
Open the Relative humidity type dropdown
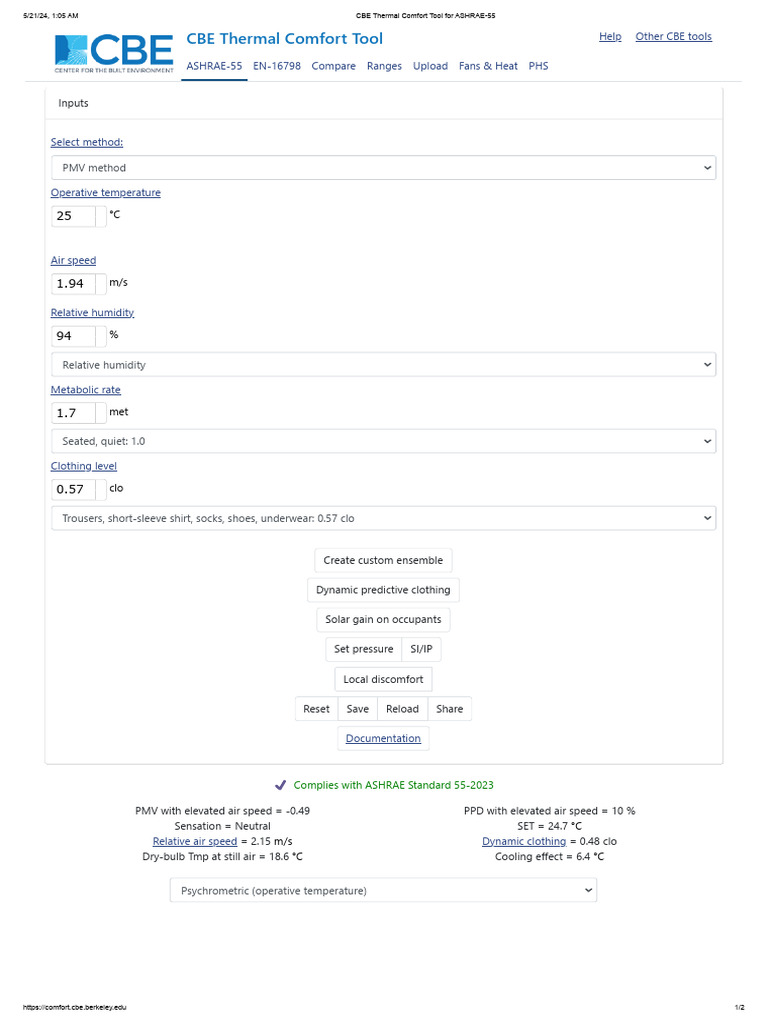(x=383, y=365)
